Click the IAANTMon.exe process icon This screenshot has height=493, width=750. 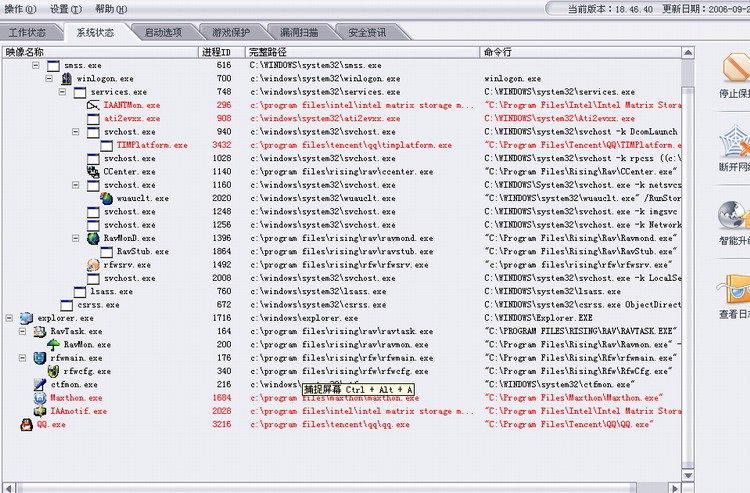pos(93,105)
